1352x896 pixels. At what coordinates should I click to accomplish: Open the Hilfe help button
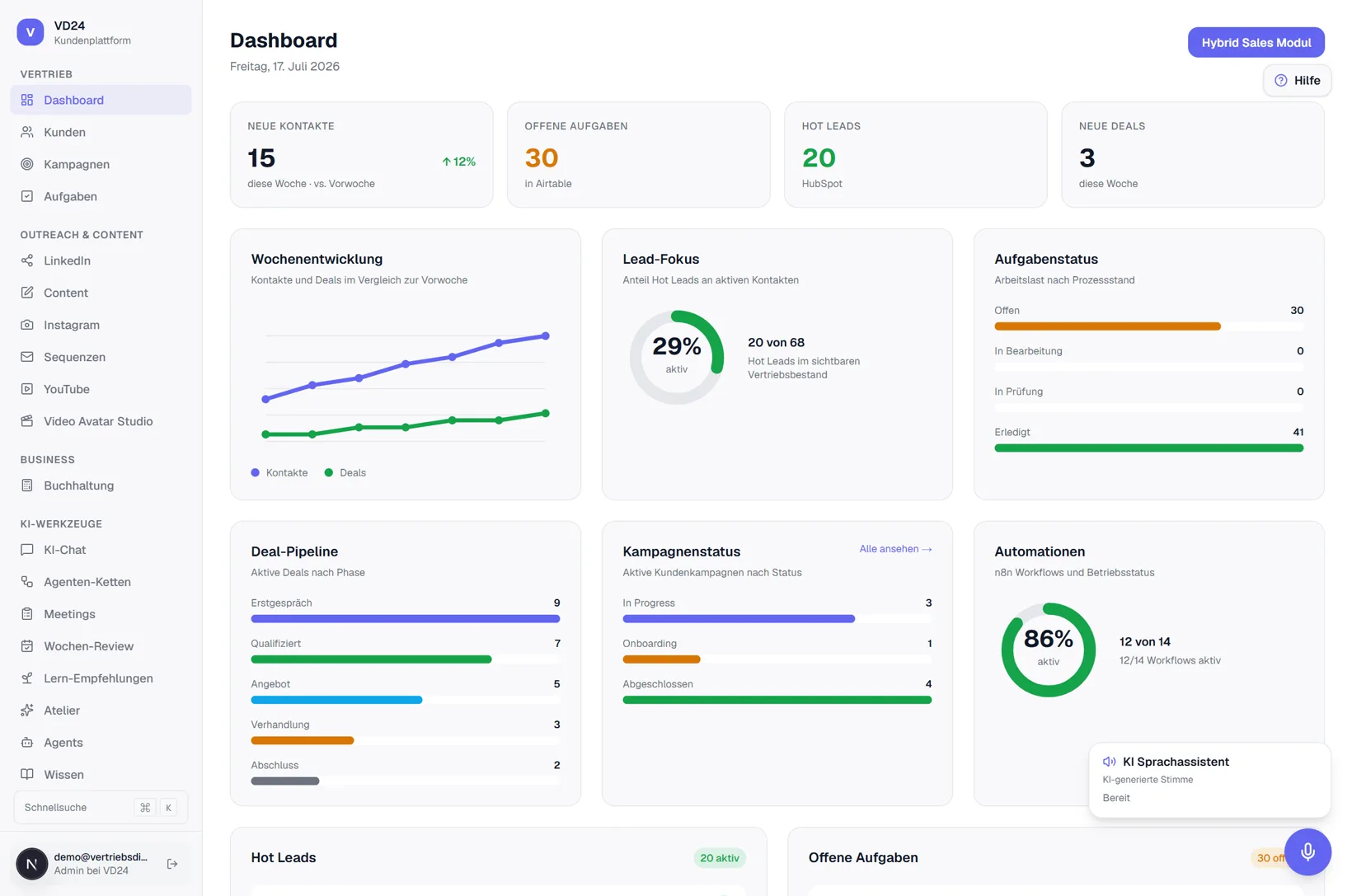pos(1297,80)
